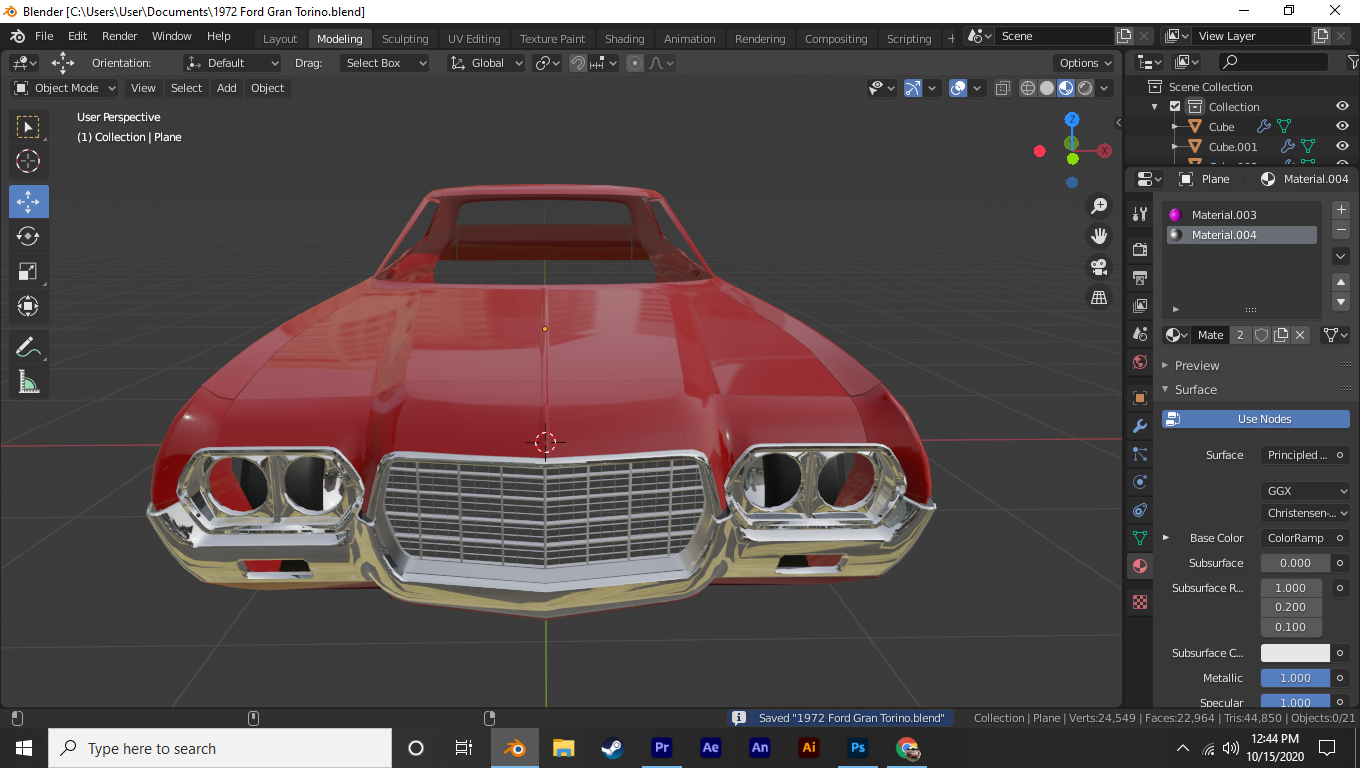
Task: Open the Object properties tab
Action: (x=1139, y=398)
